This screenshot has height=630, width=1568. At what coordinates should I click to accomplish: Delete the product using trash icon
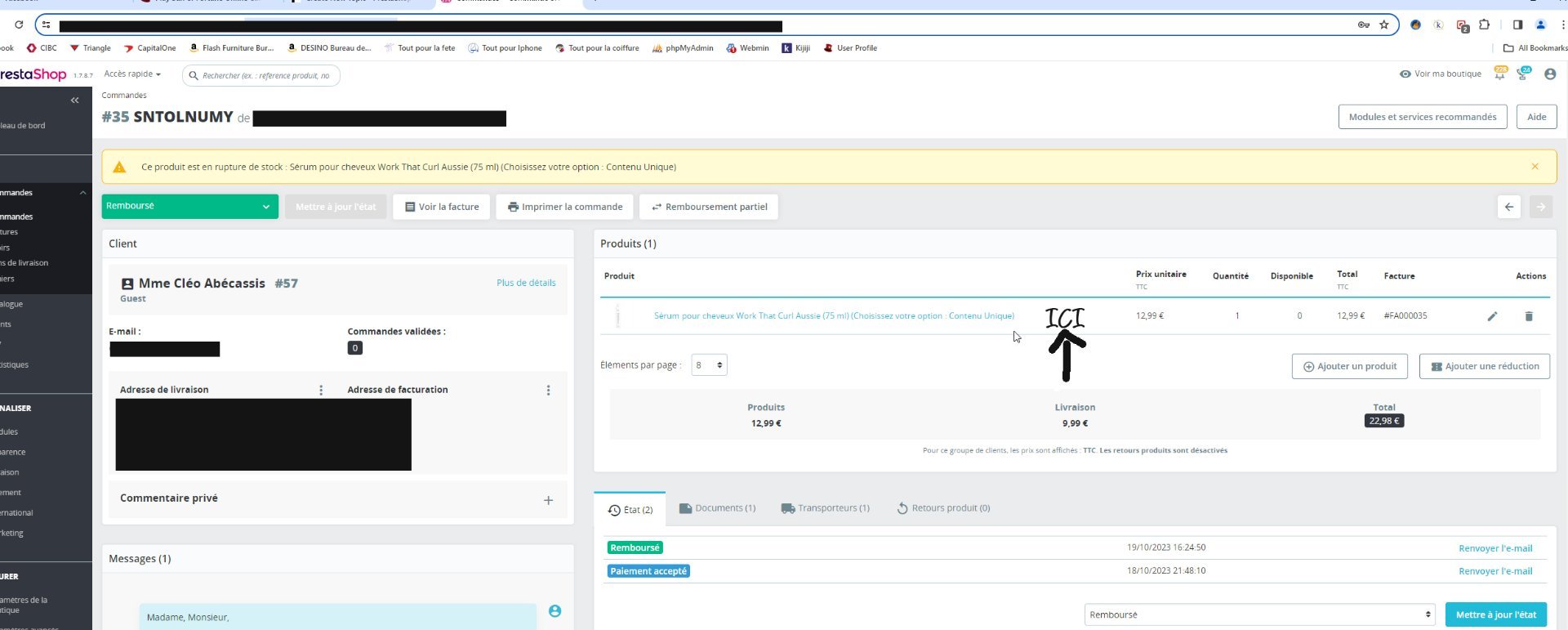click(1529, 316)
